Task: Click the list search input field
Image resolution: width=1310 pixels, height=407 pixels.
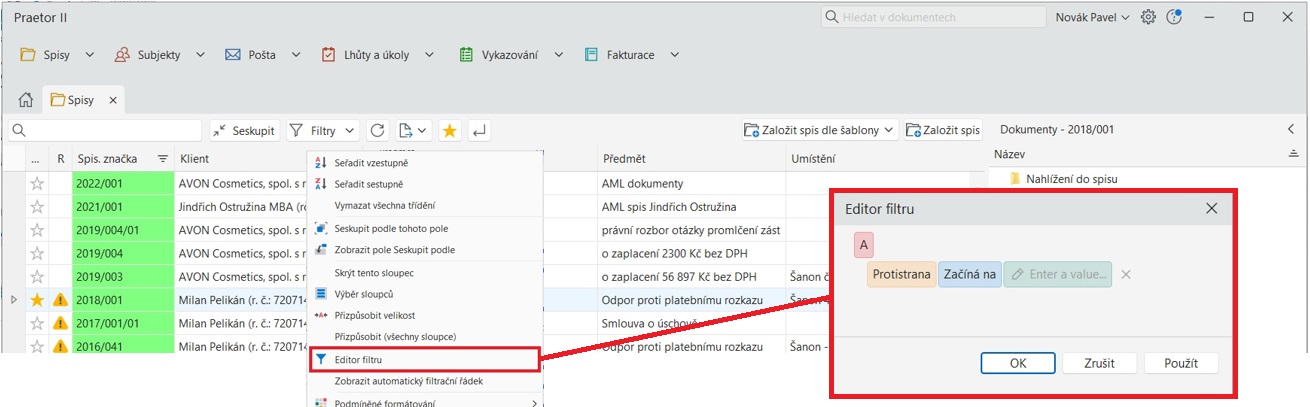Action: 104,130
